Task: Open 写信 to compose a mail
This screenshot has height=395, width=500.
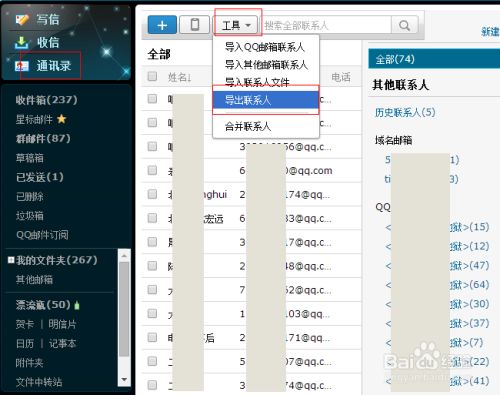Action: [48, 19]
